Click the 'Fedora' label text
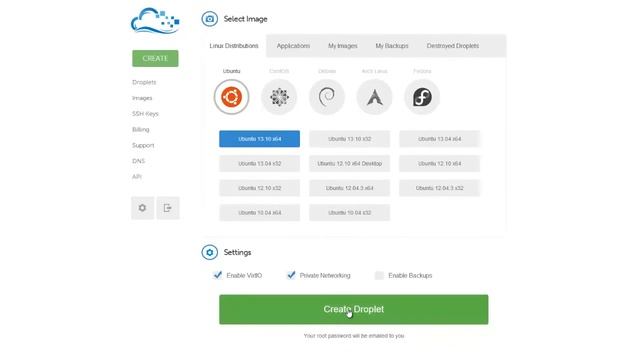This screenshot has height=360, width=640. click(422, 71)
